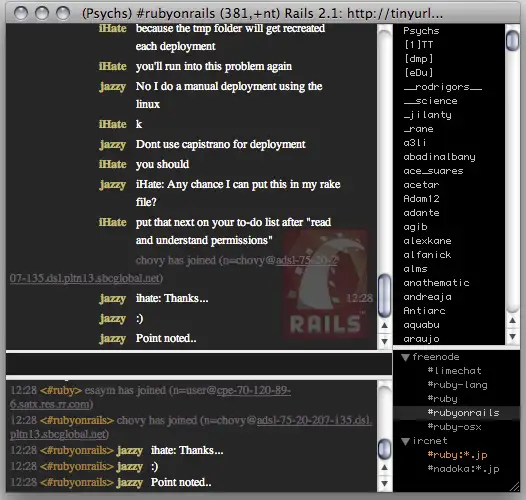Click member list scrollbar up arrow

click(512, 320)
